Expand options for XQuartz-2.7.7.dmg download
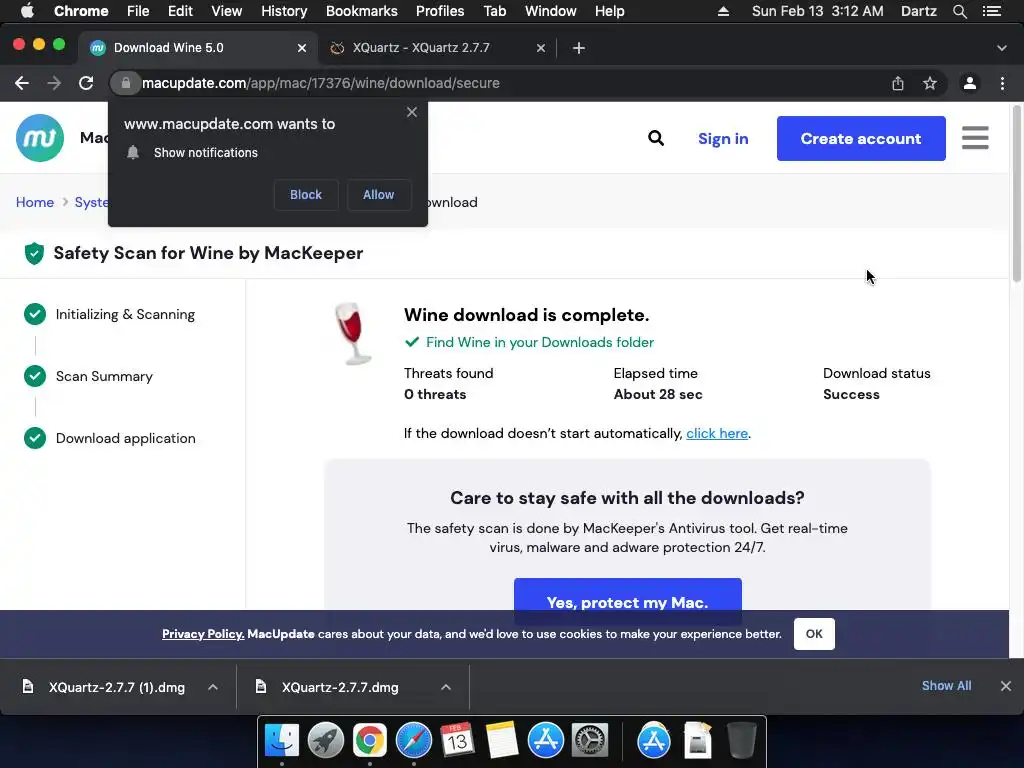1024x768 pixels. pos(445,687)
